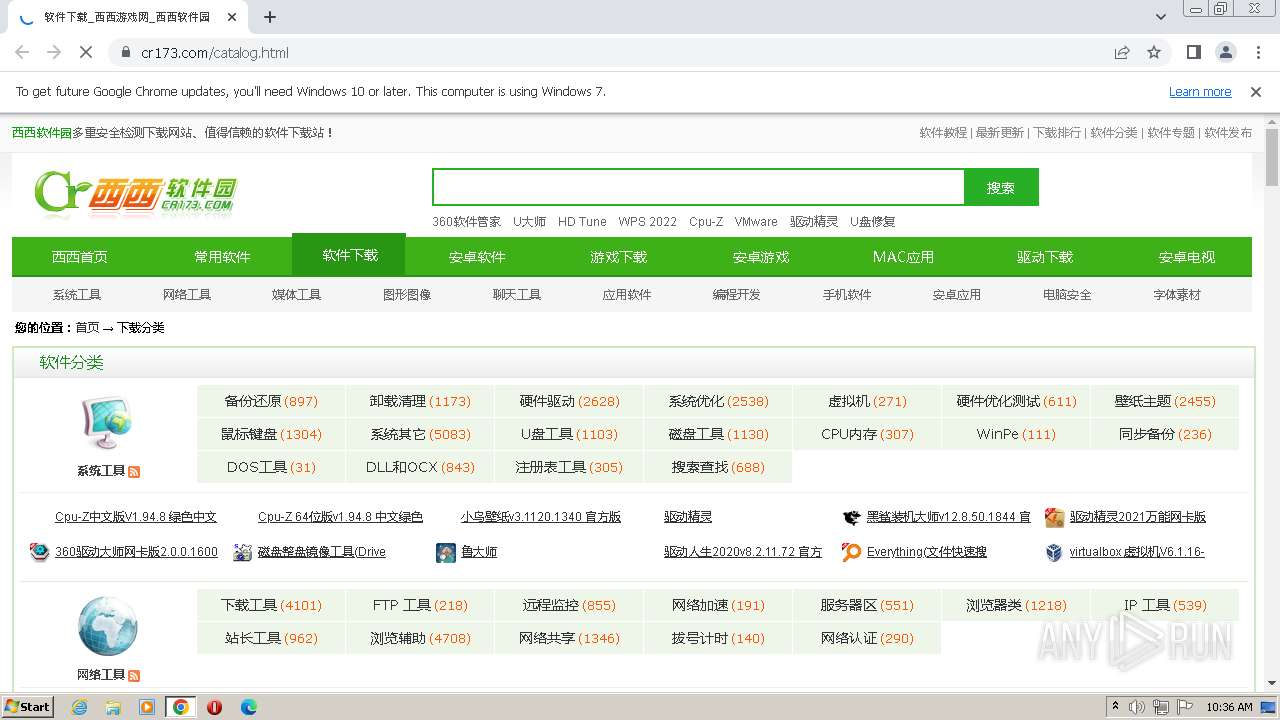Open the Chrome profile avatar

[x=1225, y=52]
